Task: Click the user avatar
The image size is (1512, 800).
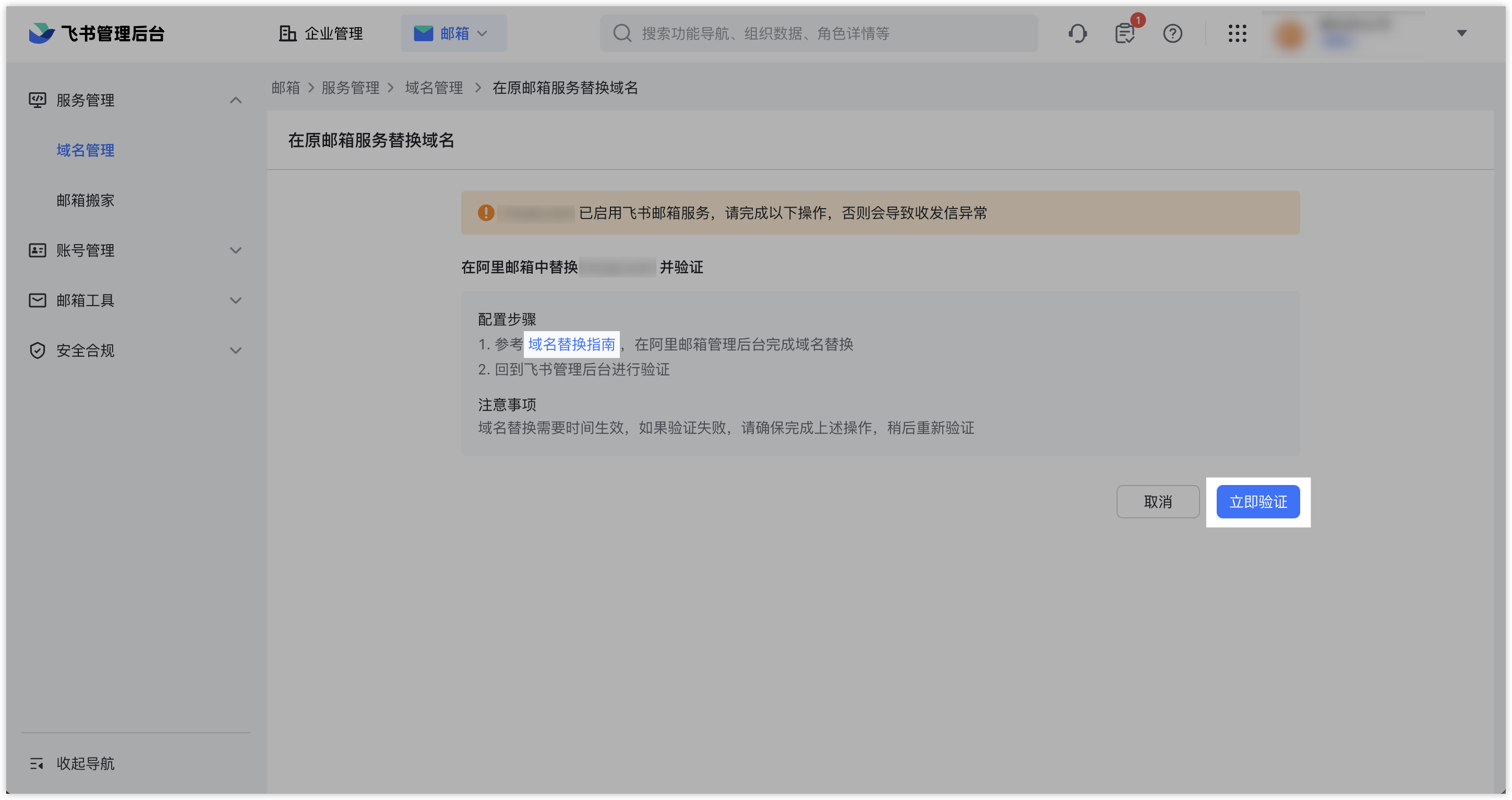Action: point(1290,34)
